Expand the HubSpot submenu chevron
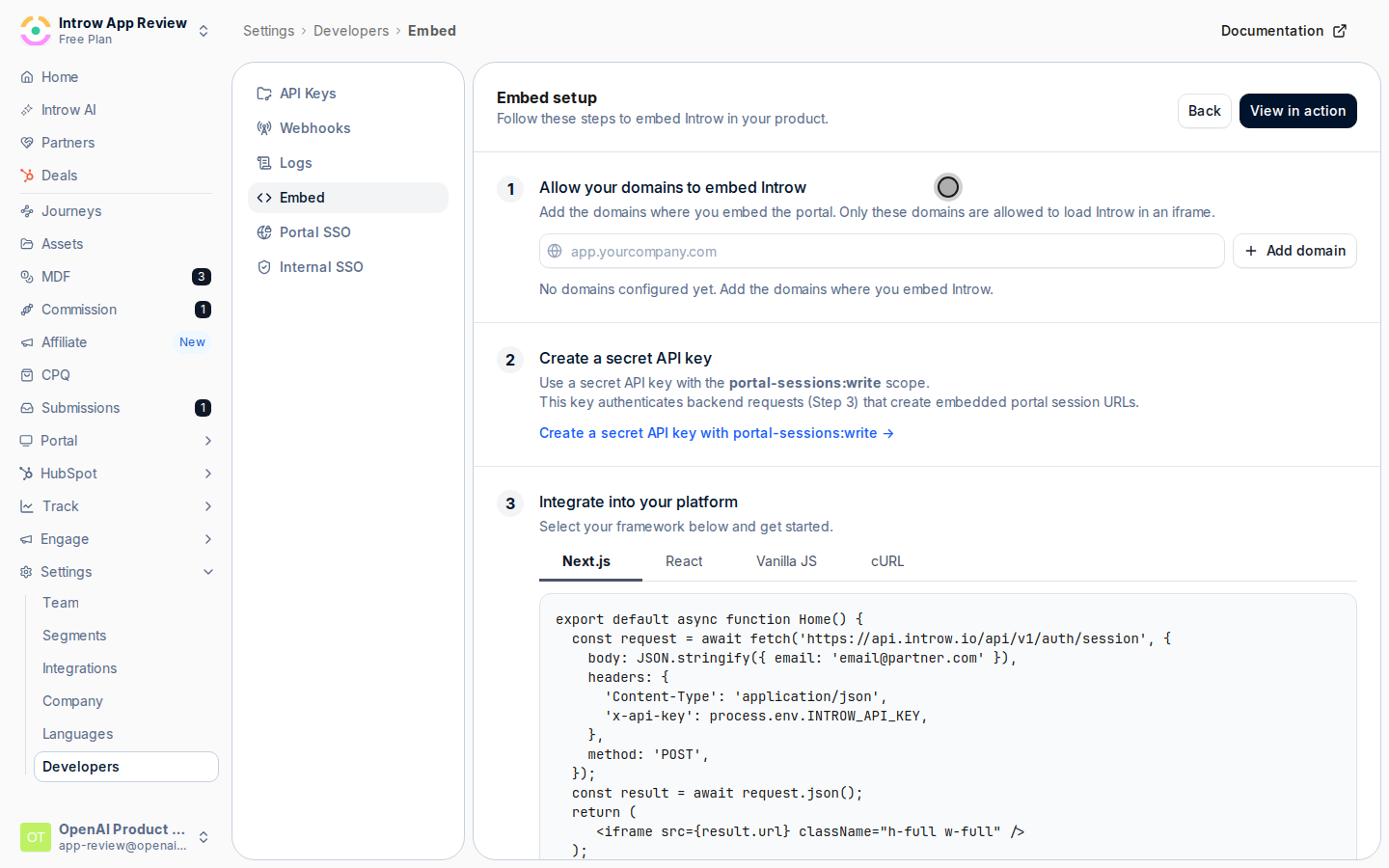 pos(208,474)
